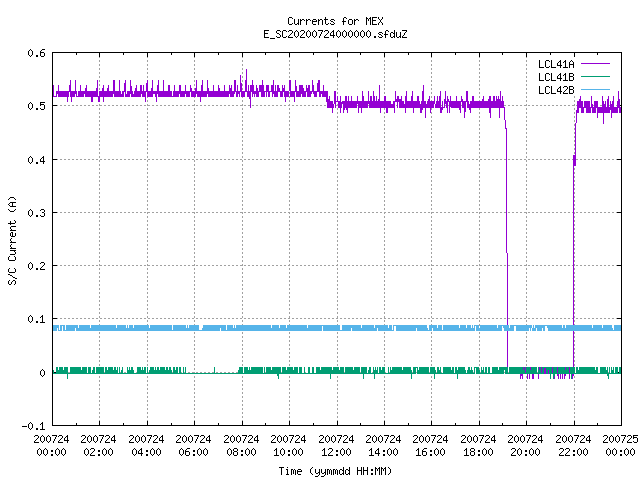
Task: Click the y-axis tick value 0.6
Action: tap(36, 53)
